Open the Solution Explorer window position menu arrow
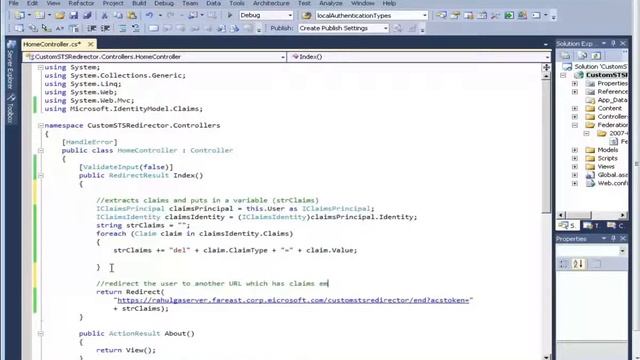 click(604, 43)
